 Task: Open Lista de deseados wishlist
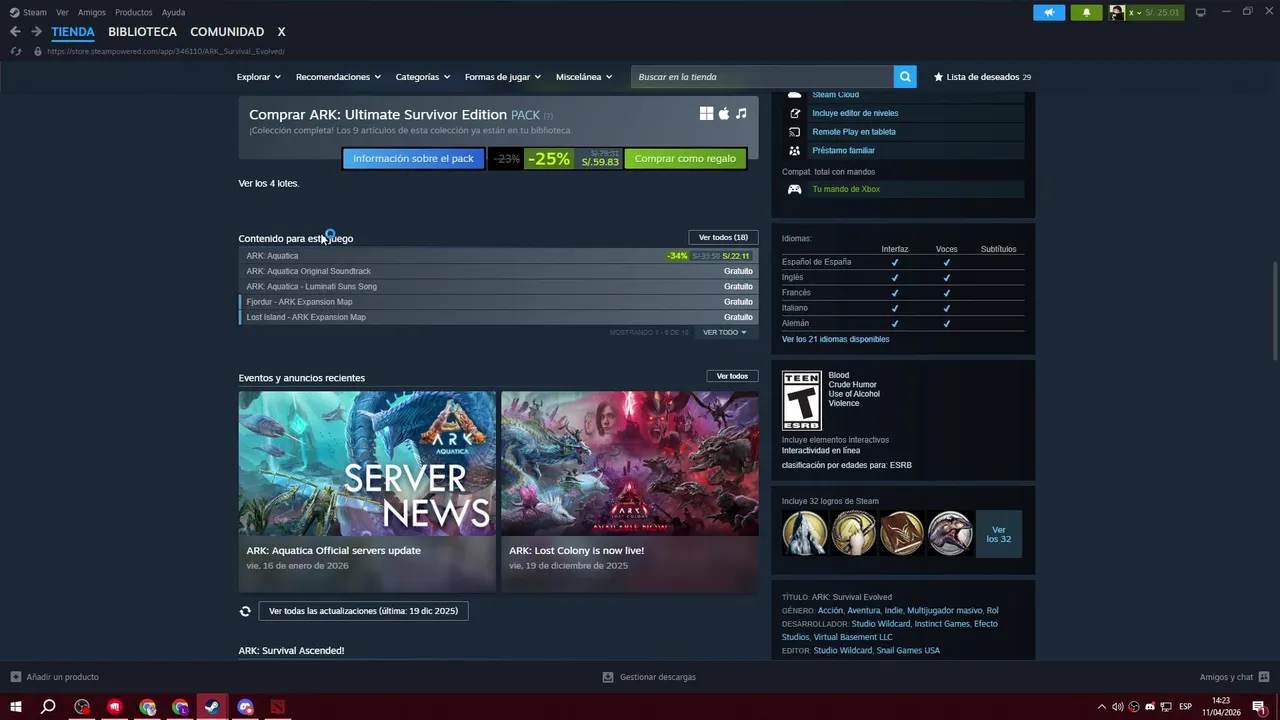point(982,77)
